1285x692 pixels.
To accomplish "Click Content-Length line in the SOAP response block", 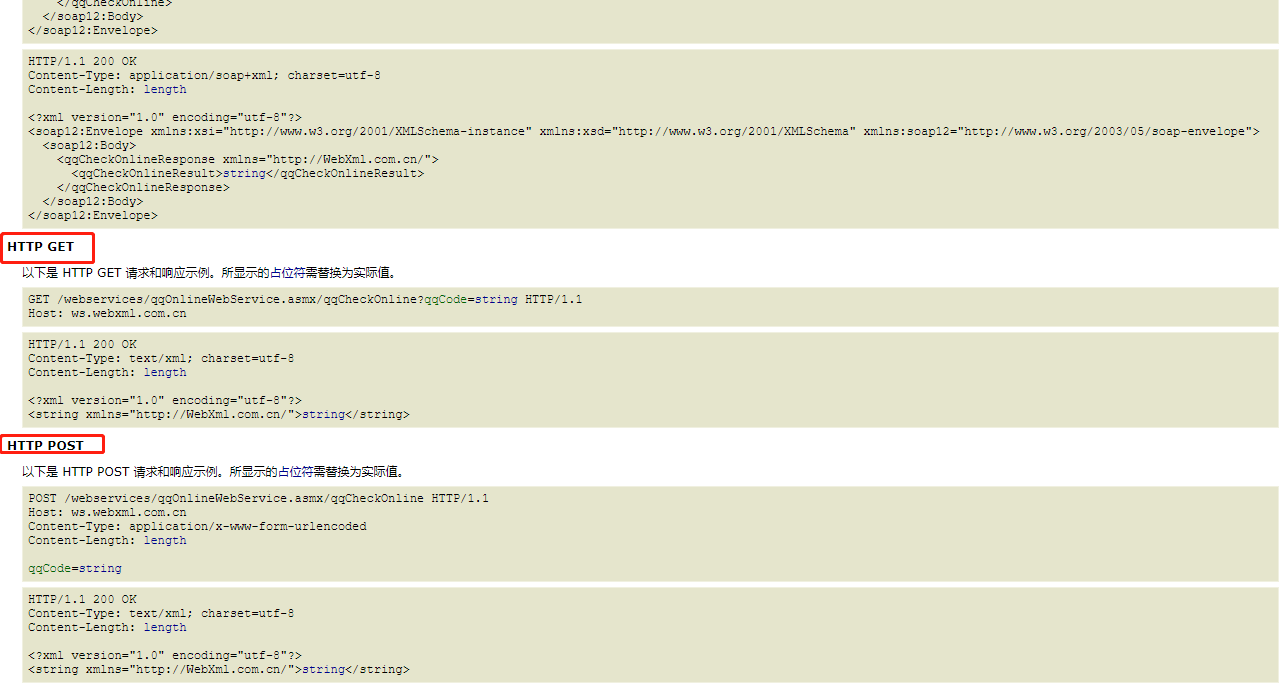I will click(x=107, y=90).
